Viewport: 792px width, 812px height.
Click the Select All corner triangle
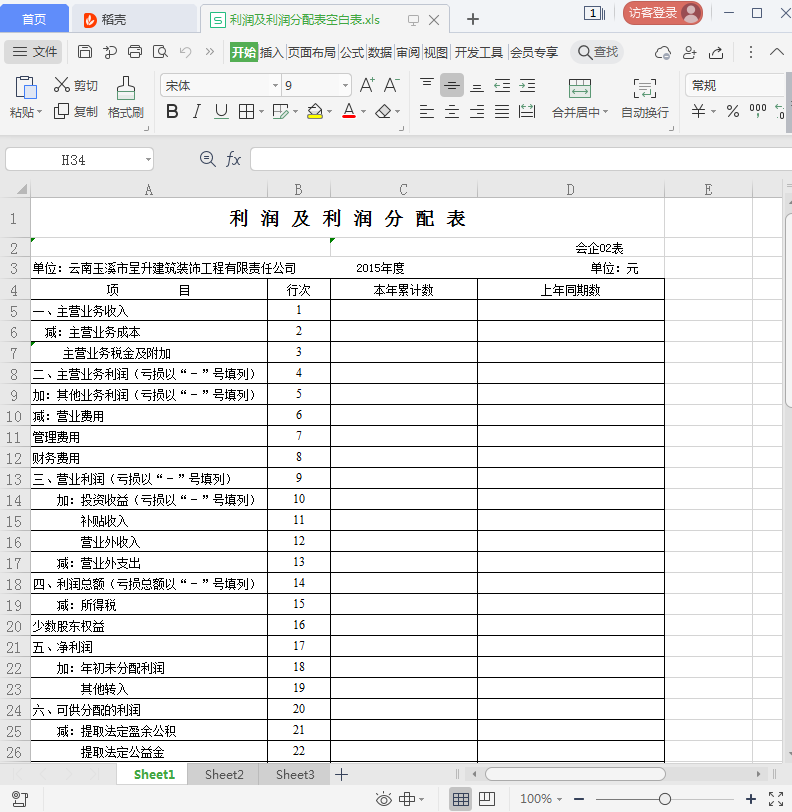pos(21,189)
